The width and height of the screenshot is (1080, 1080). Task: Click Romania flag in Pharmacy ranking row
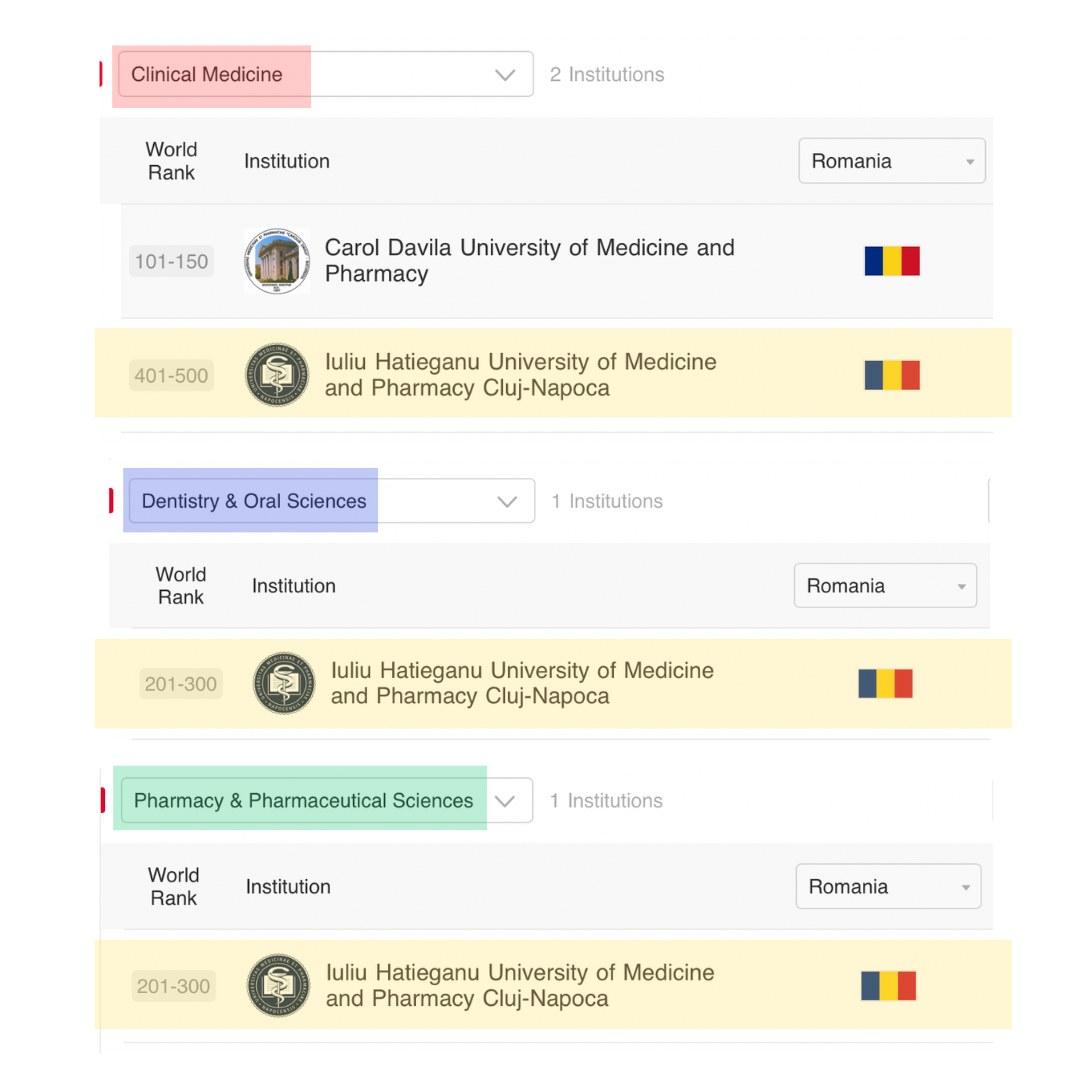(888, 986)
